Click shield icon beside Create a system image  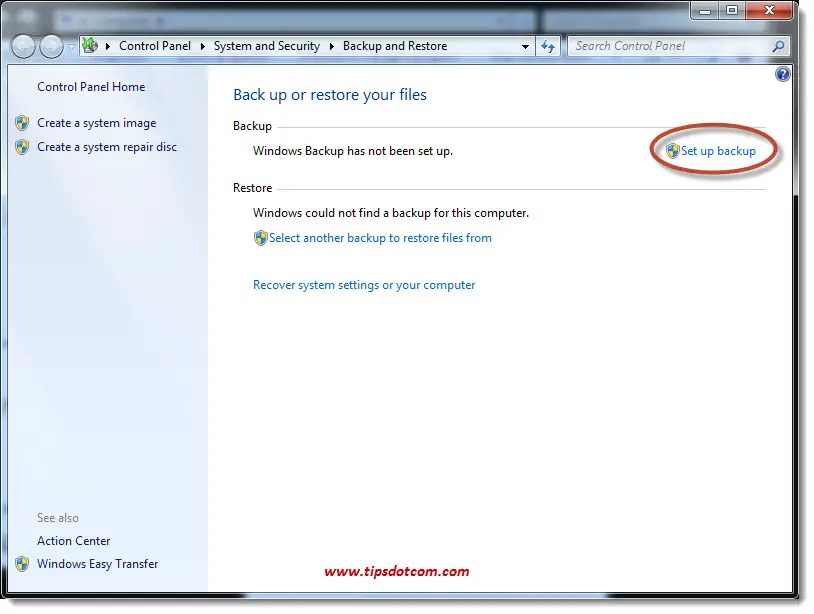click(22, 123)
